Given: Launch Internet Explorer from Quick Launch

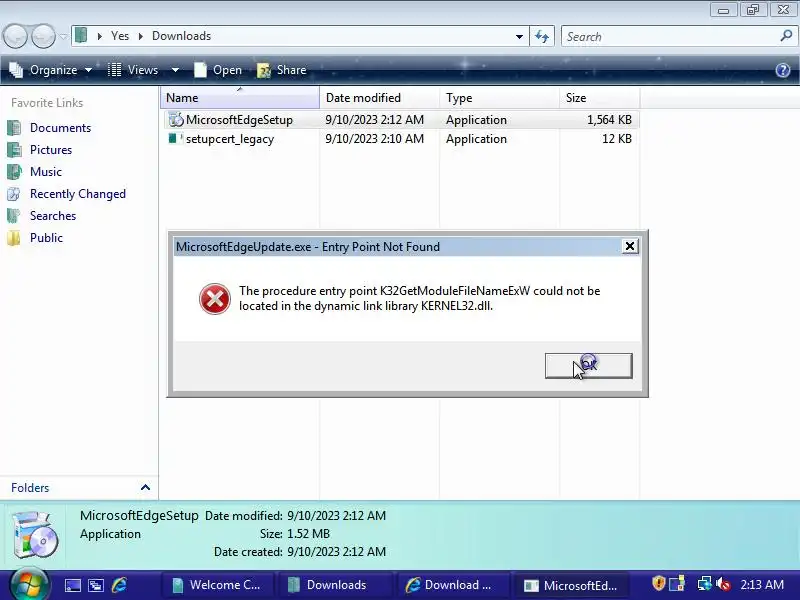Looking at the screenshot, I should [119, 585].
